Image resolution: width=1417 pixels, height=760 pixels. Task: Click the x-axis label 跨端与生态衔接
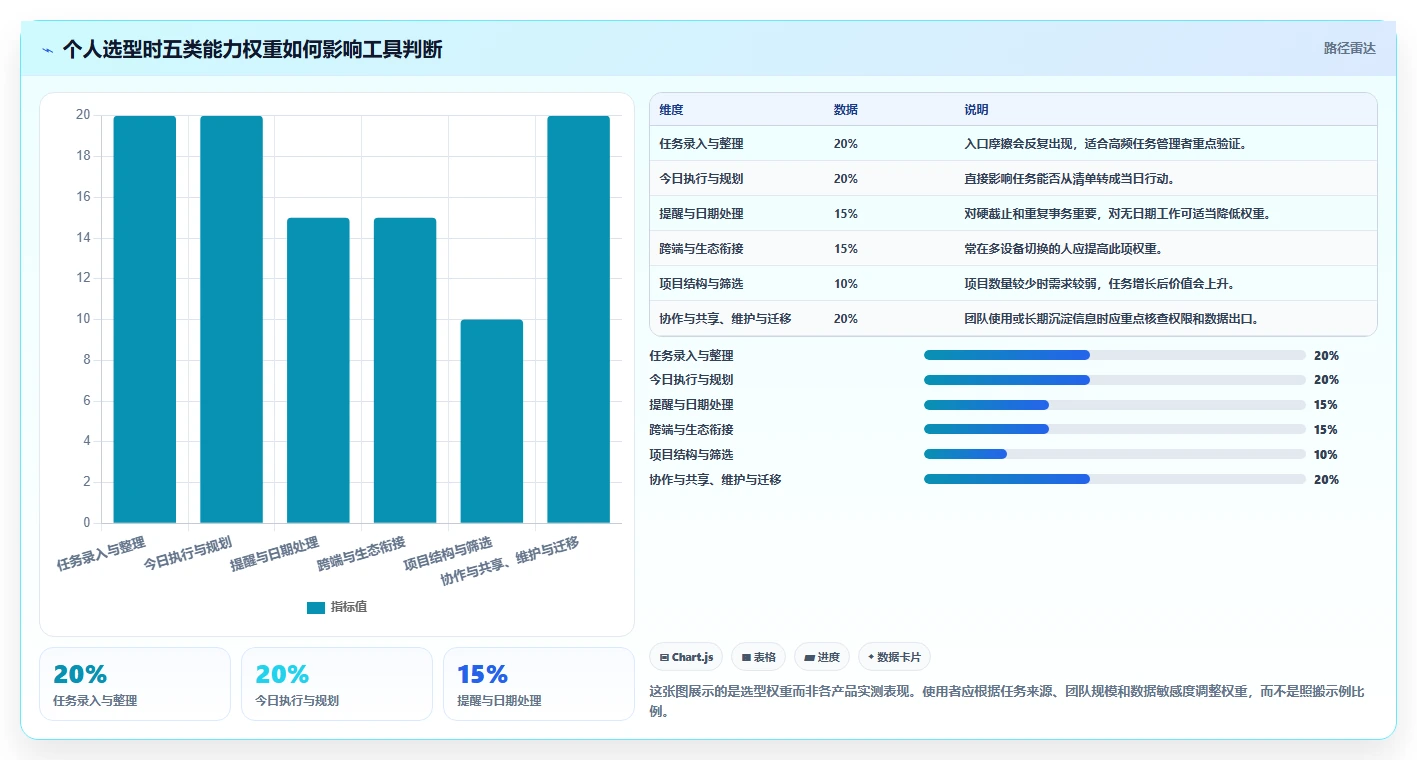coord(362,553)
